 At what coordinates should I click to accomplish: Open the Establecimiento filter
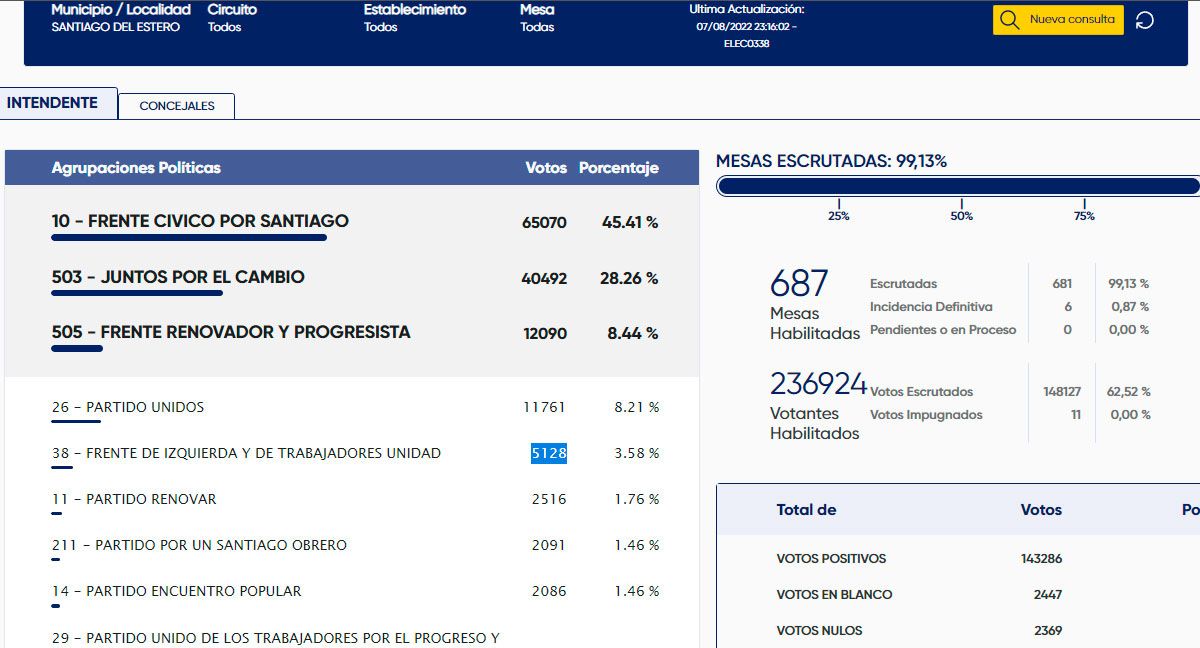414,18
